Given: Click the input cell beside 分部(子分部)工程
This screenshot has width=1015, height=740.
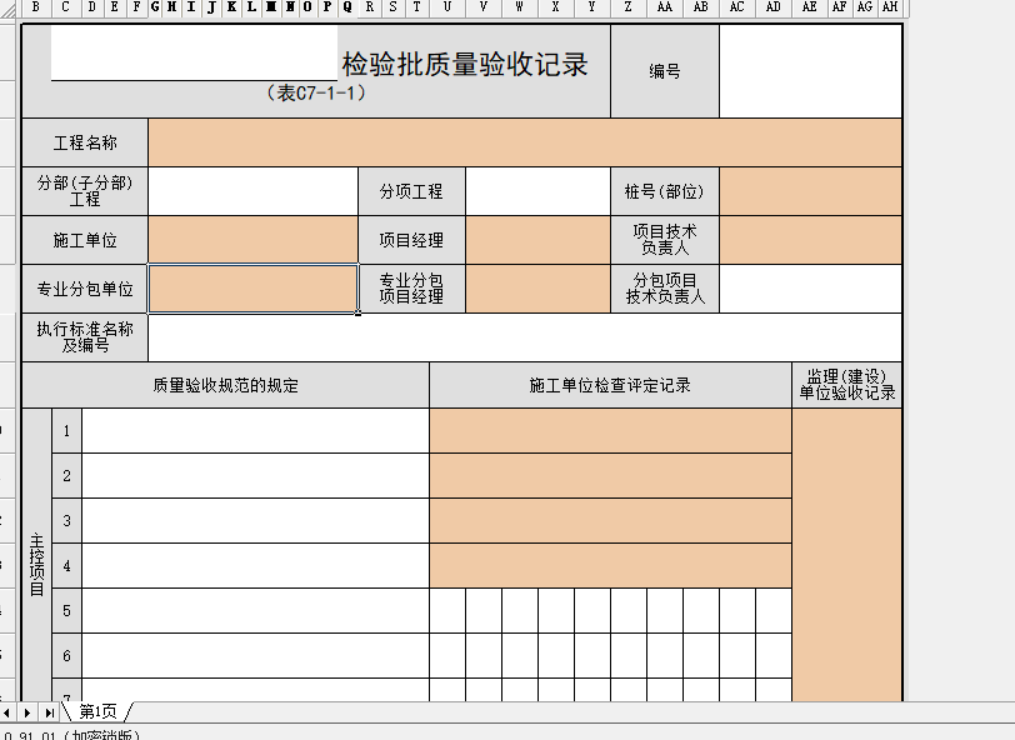Looking at the screenshot, I should [x=253, y=192].
